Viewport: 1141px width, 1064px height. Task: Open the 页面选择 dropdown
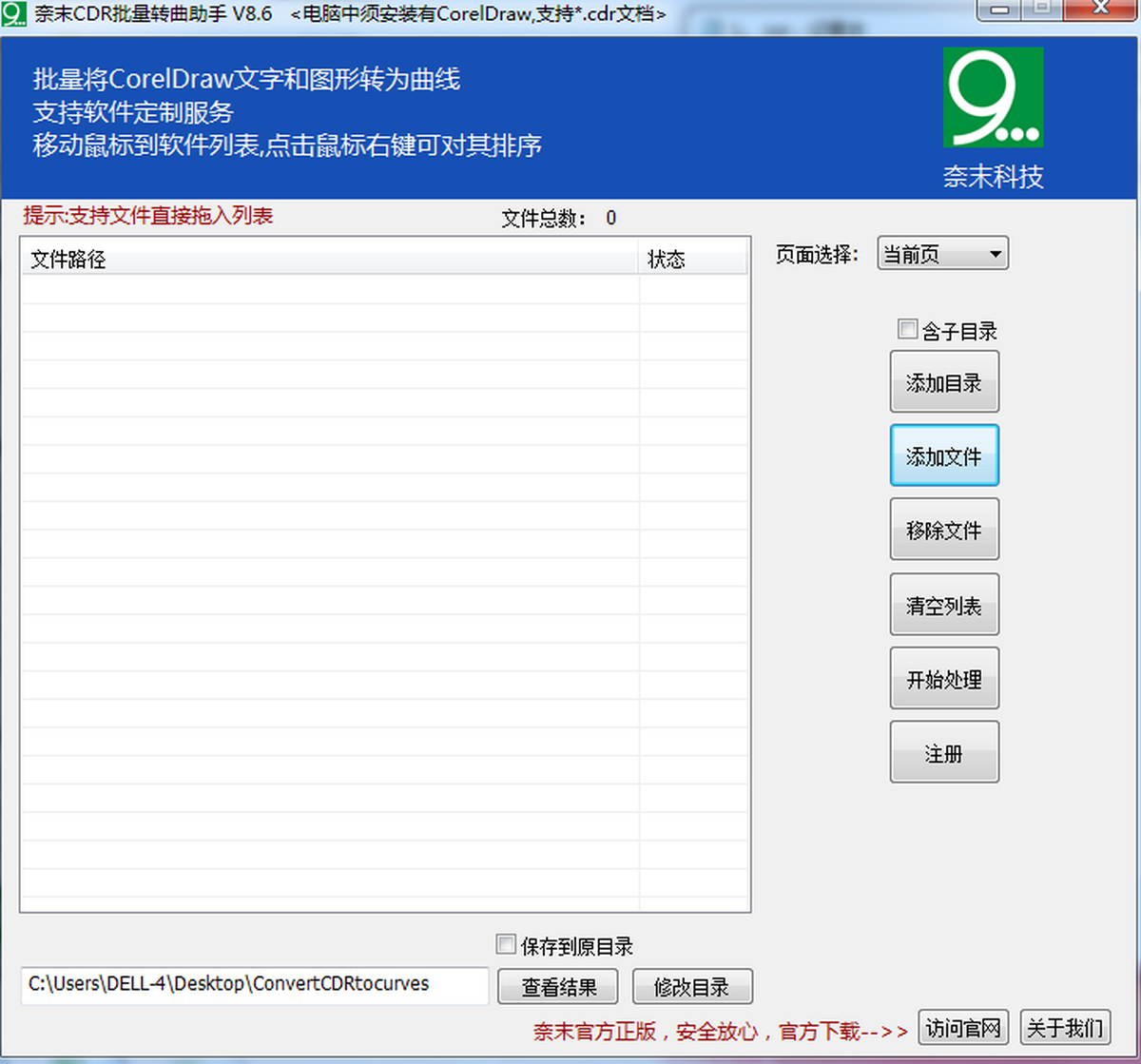(x=941, y=254)
